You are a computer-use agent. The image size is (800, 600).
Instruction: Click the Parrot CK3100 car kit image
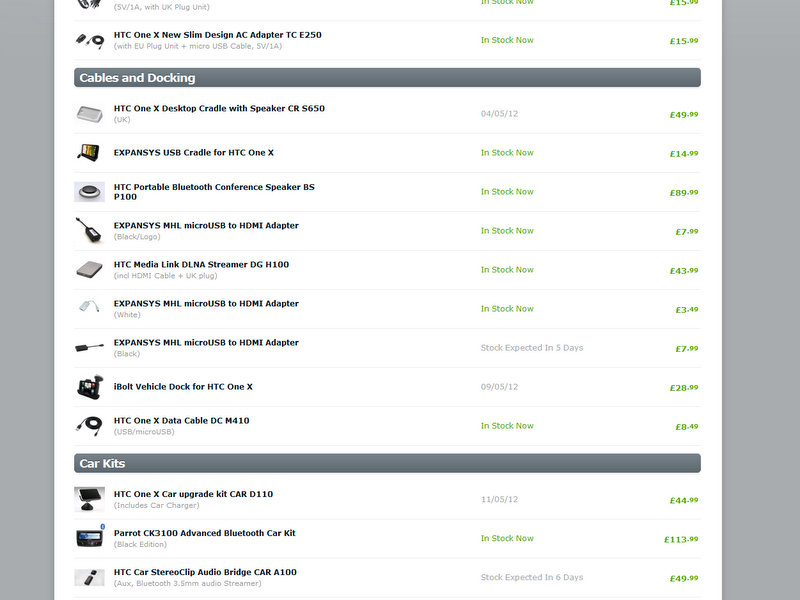pyautogui.click(x=89, y=538)
